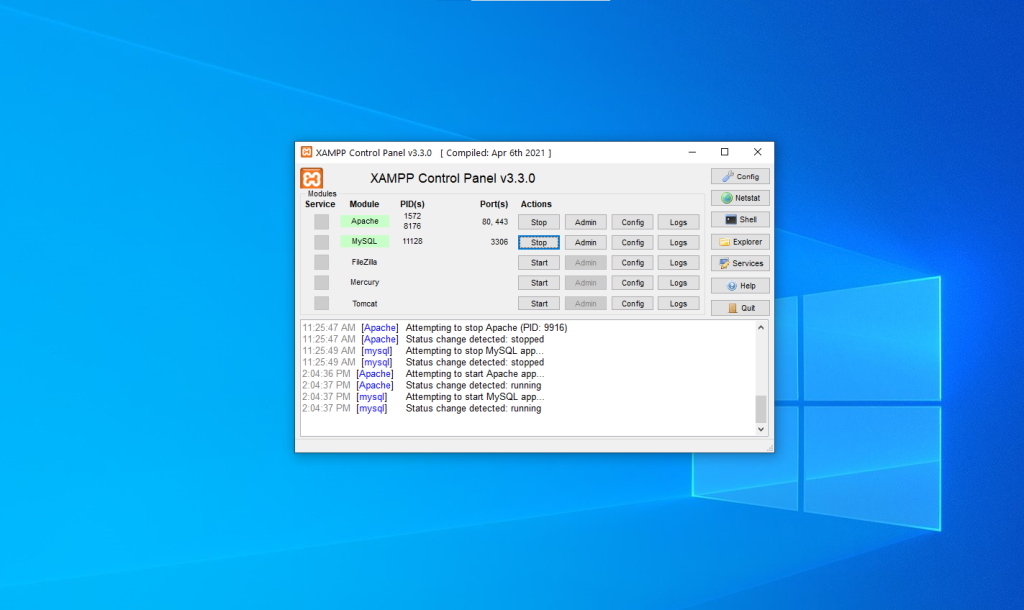Viewport: 1024px width, 610px height.
Task: Maximize the XAMPP Control Panel window
Action: [724, 152]
